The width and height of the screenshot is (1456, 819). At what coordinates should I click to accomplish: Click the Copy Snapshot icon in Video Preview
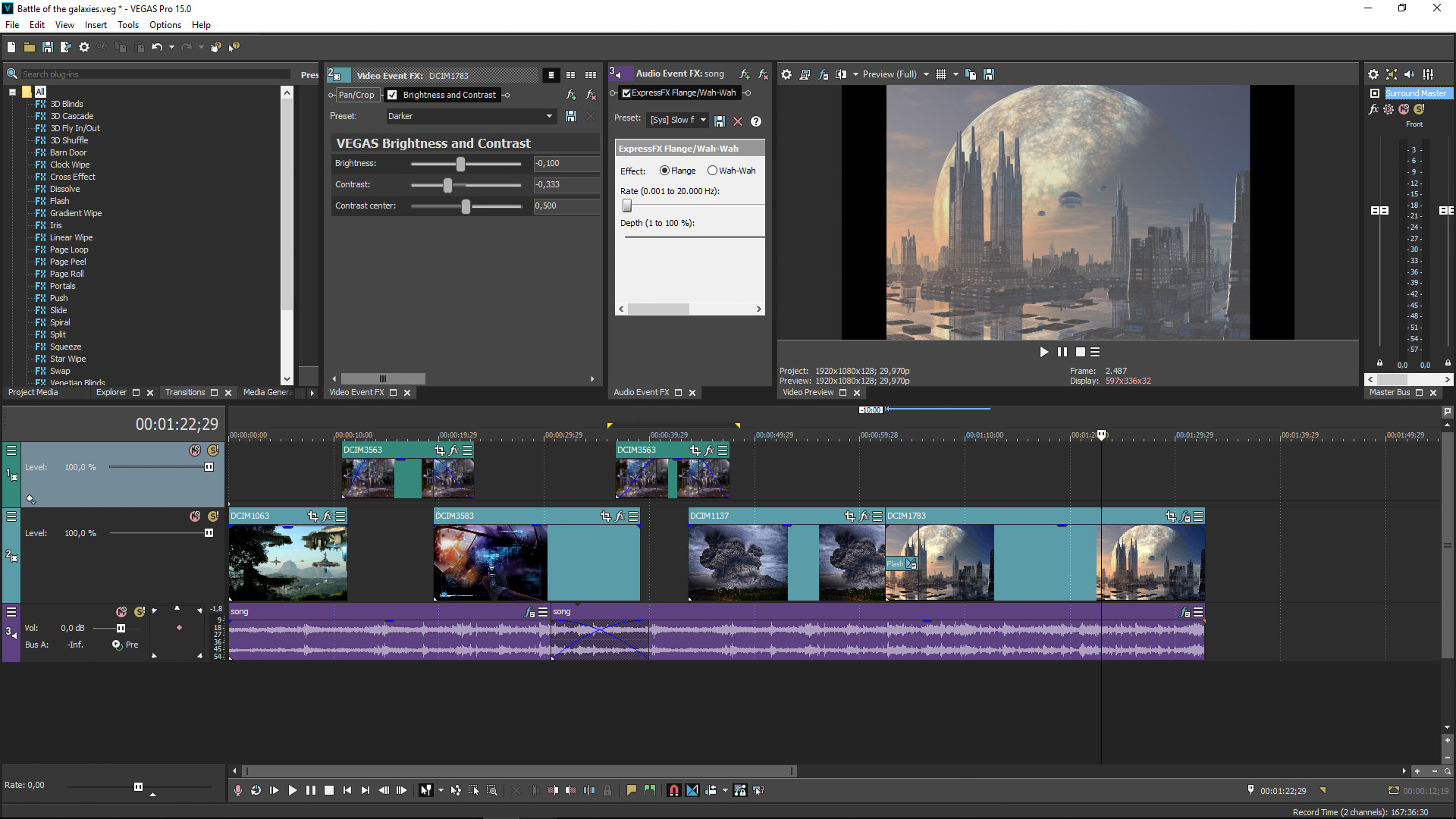pos(971,74)
